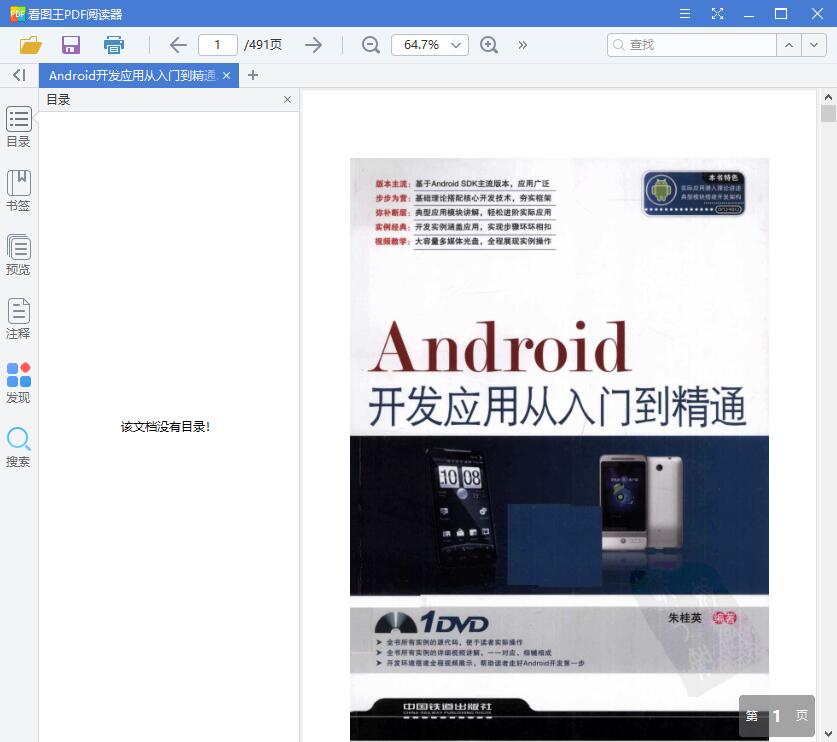Click the page number input field
This screenshot has width=837, height=742.
pos(217,44)
